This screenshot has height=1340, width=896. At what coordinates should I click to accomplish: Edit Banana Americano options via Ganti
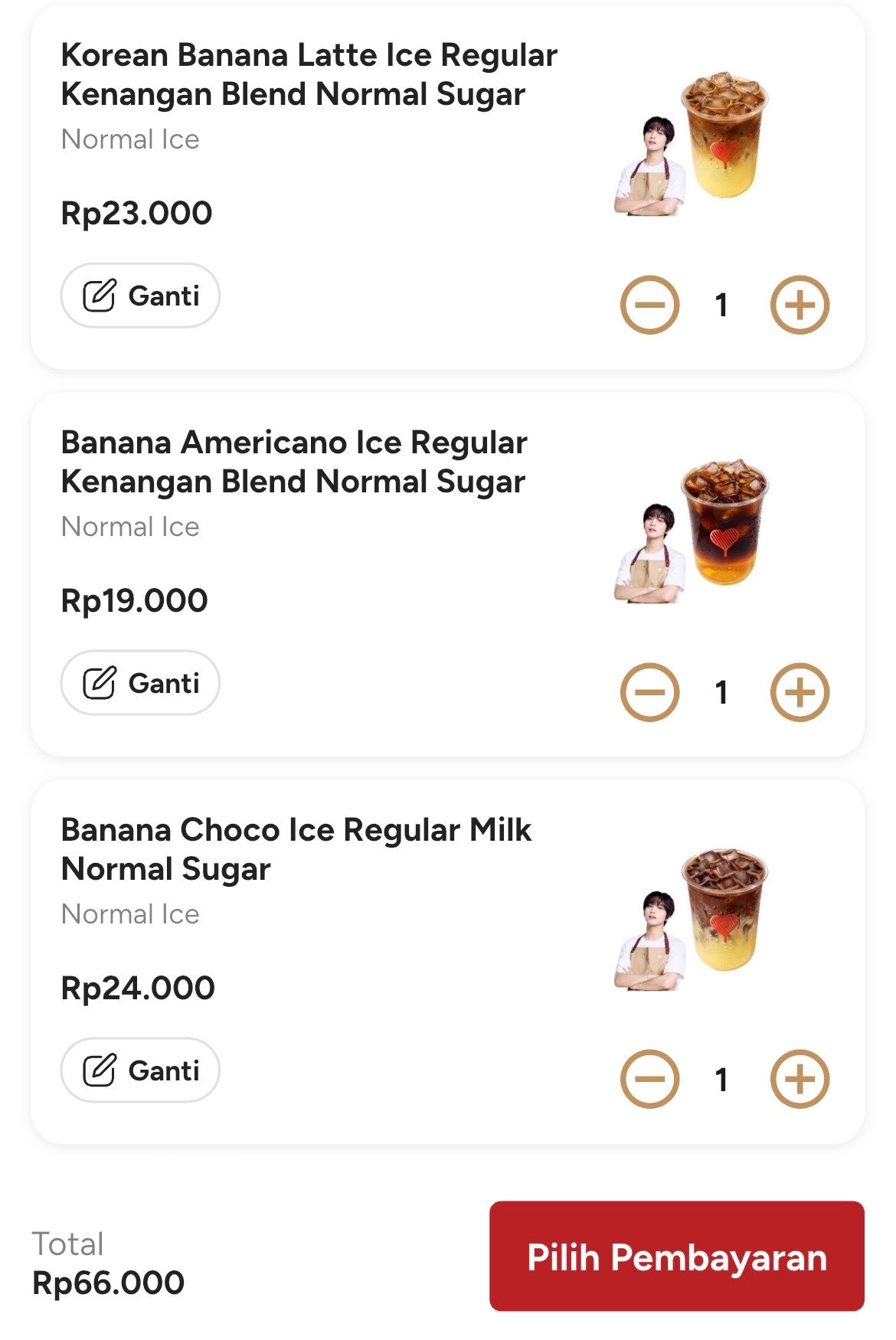[140, 683]
